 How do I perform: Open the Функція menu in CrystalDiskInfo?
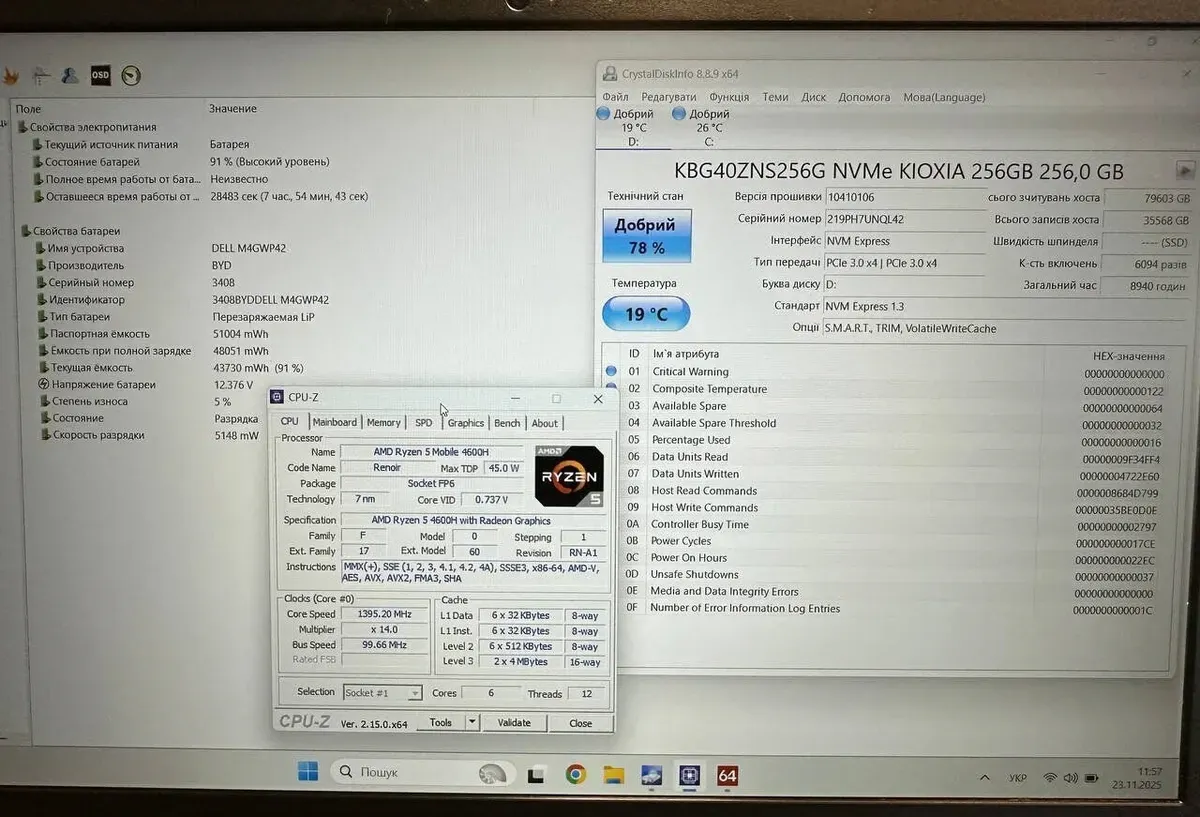tap(728, 97)
